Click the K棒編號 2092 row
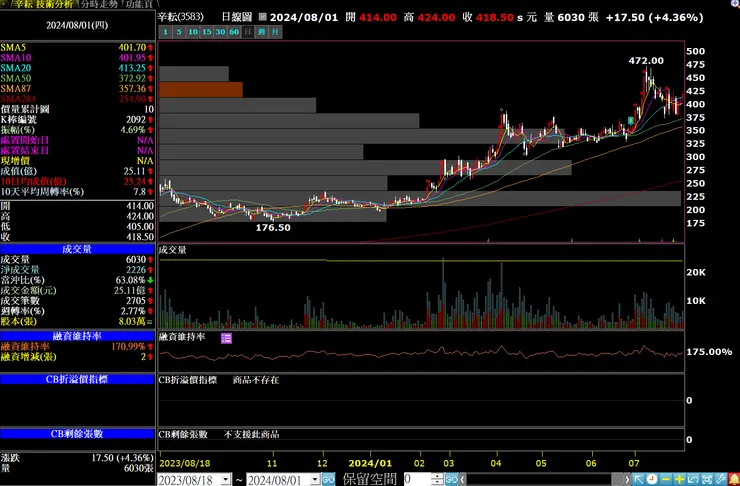 click(77, 120)
